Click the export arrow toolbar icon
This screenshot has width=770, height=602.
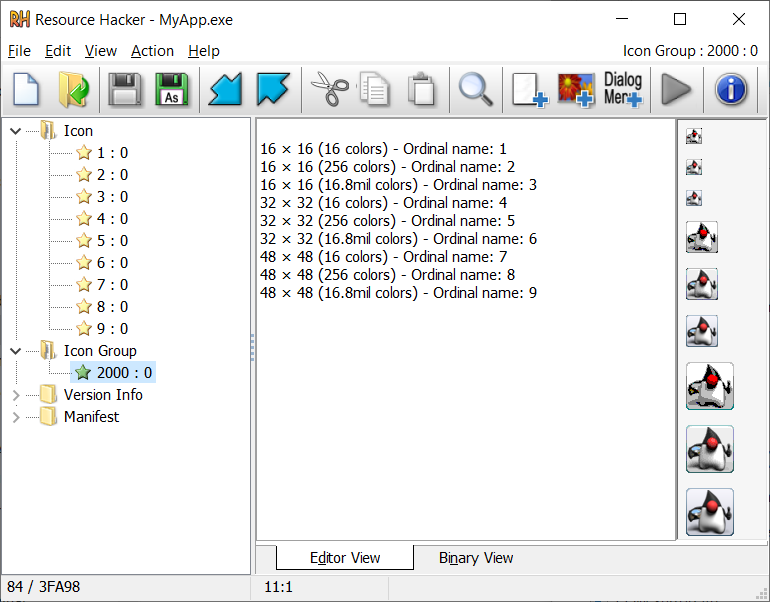click(x=273, y=89)
